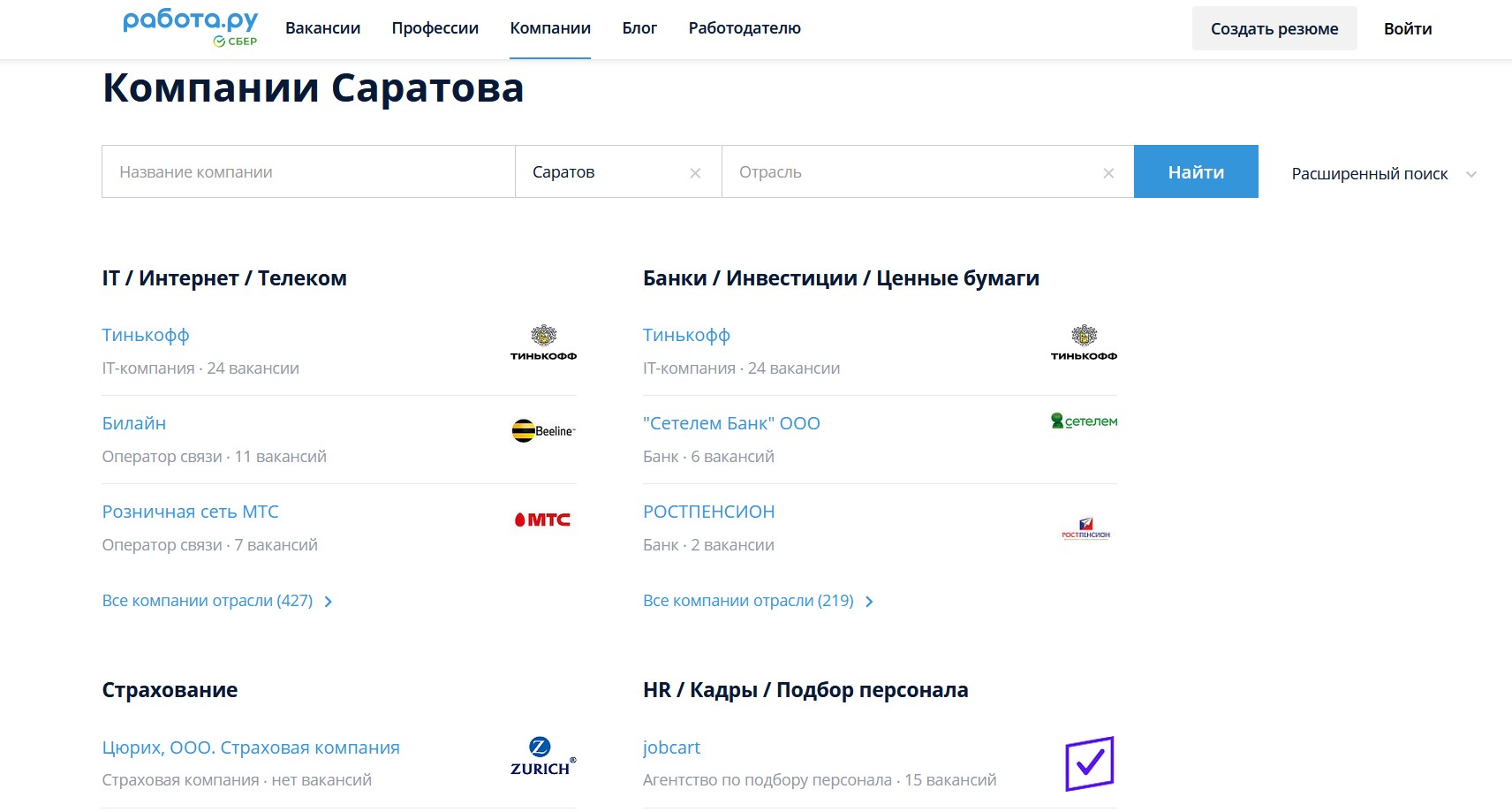
Task: Select the Компании tab
Action: (x=550, y=28)
